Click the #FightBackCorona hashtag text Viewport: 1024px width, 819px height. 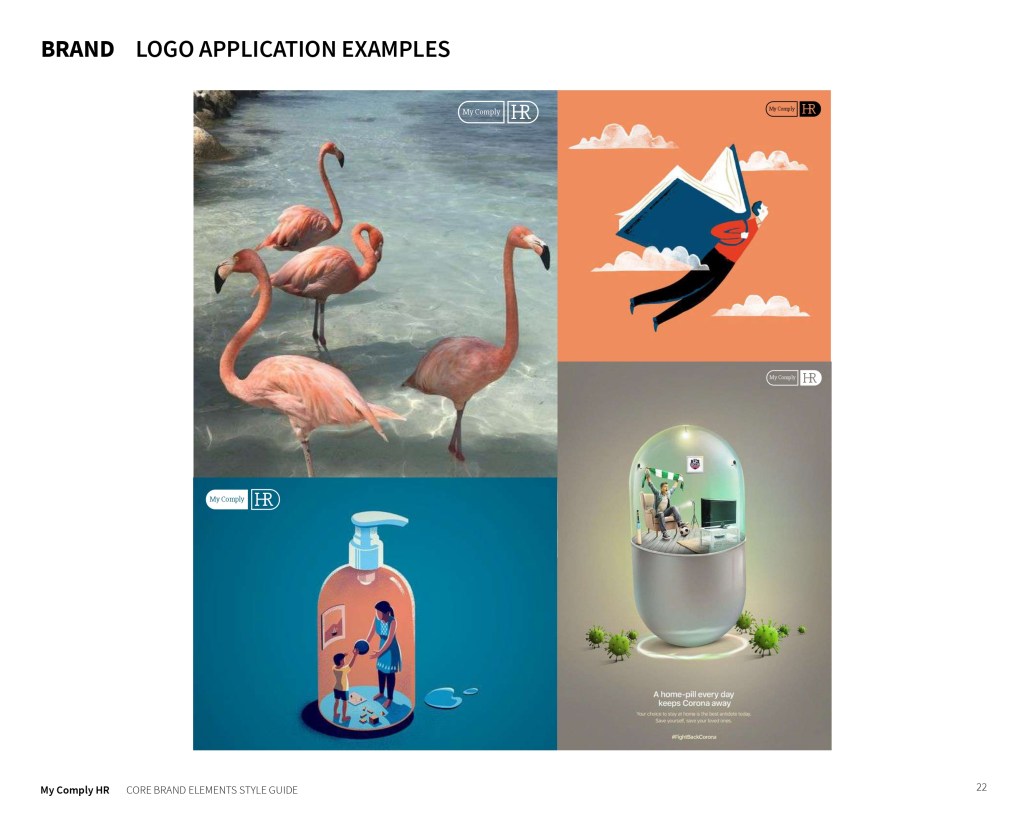(x=694, y=737)
